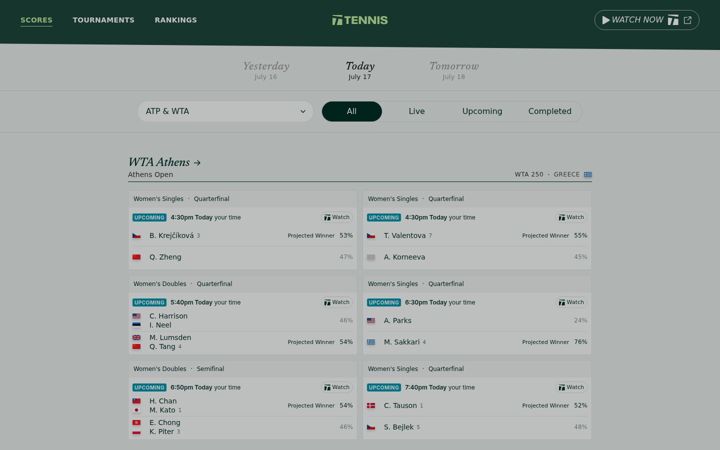Screen dimensions: 720x450
Task: Click M. Kato player name
Action: (x=163, y=410)
